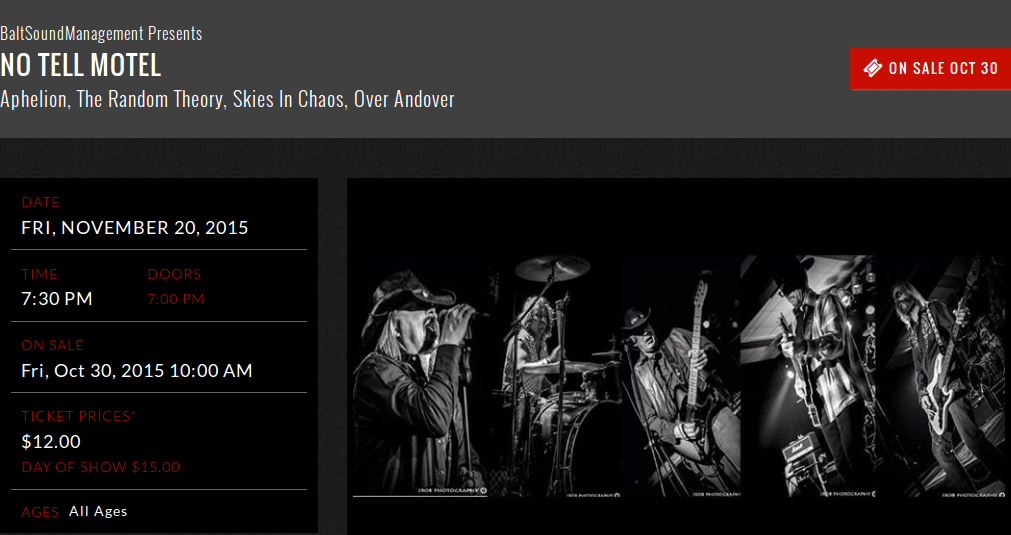1011x535 pixels.
Task: Open the guitarist in cowboy hat photo
Action: 682,376
